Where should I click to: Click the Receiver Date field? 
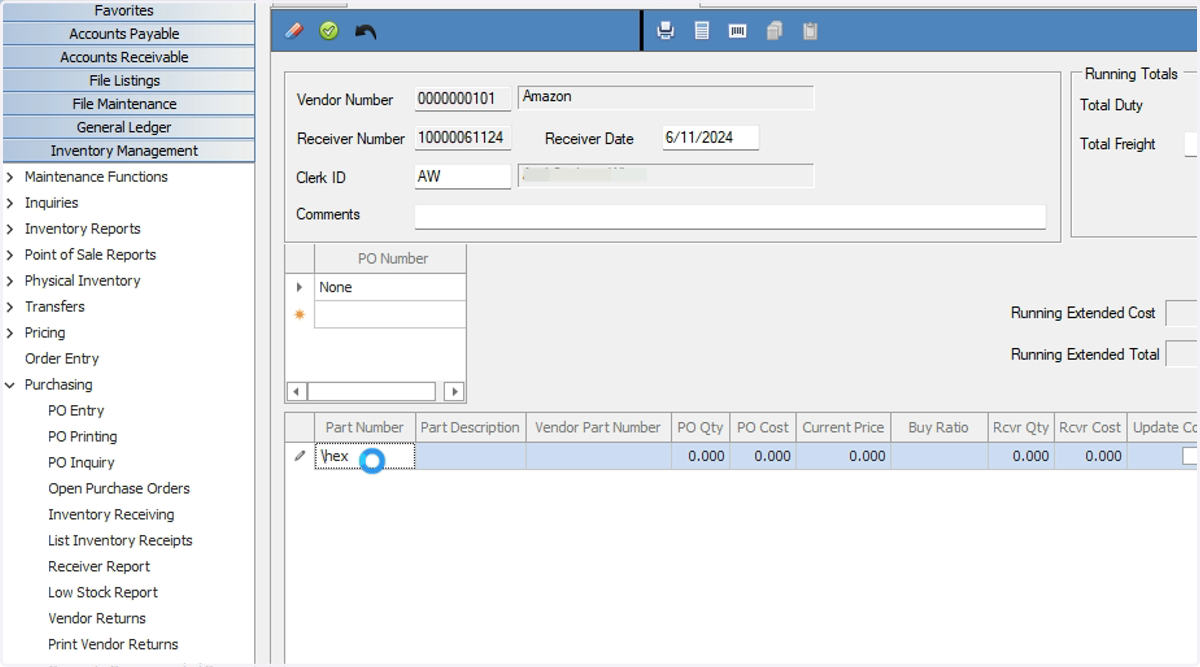point(711,137)
